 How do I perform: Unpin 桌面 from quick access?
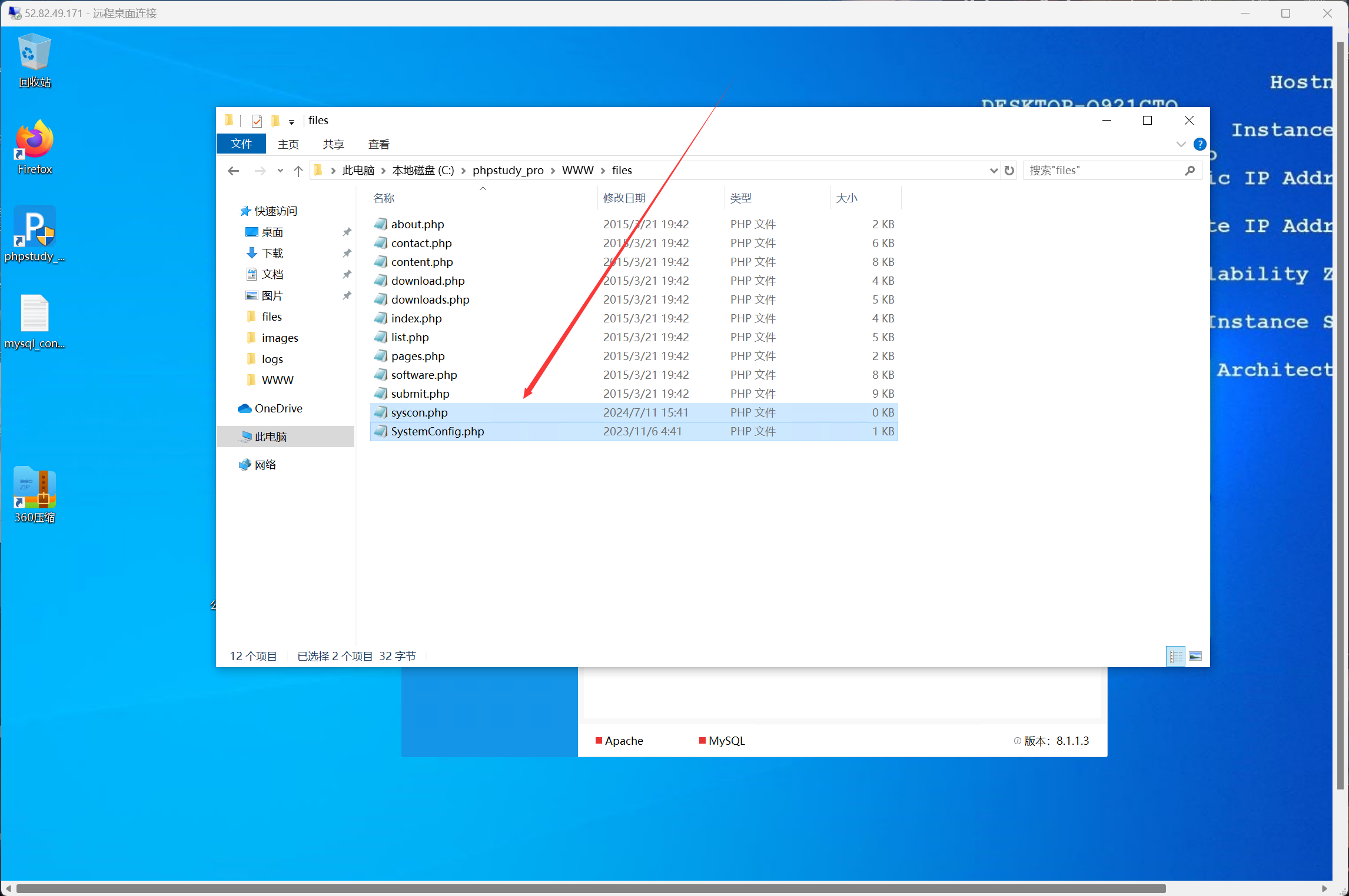pyautogui.click(x=347, y=232)
